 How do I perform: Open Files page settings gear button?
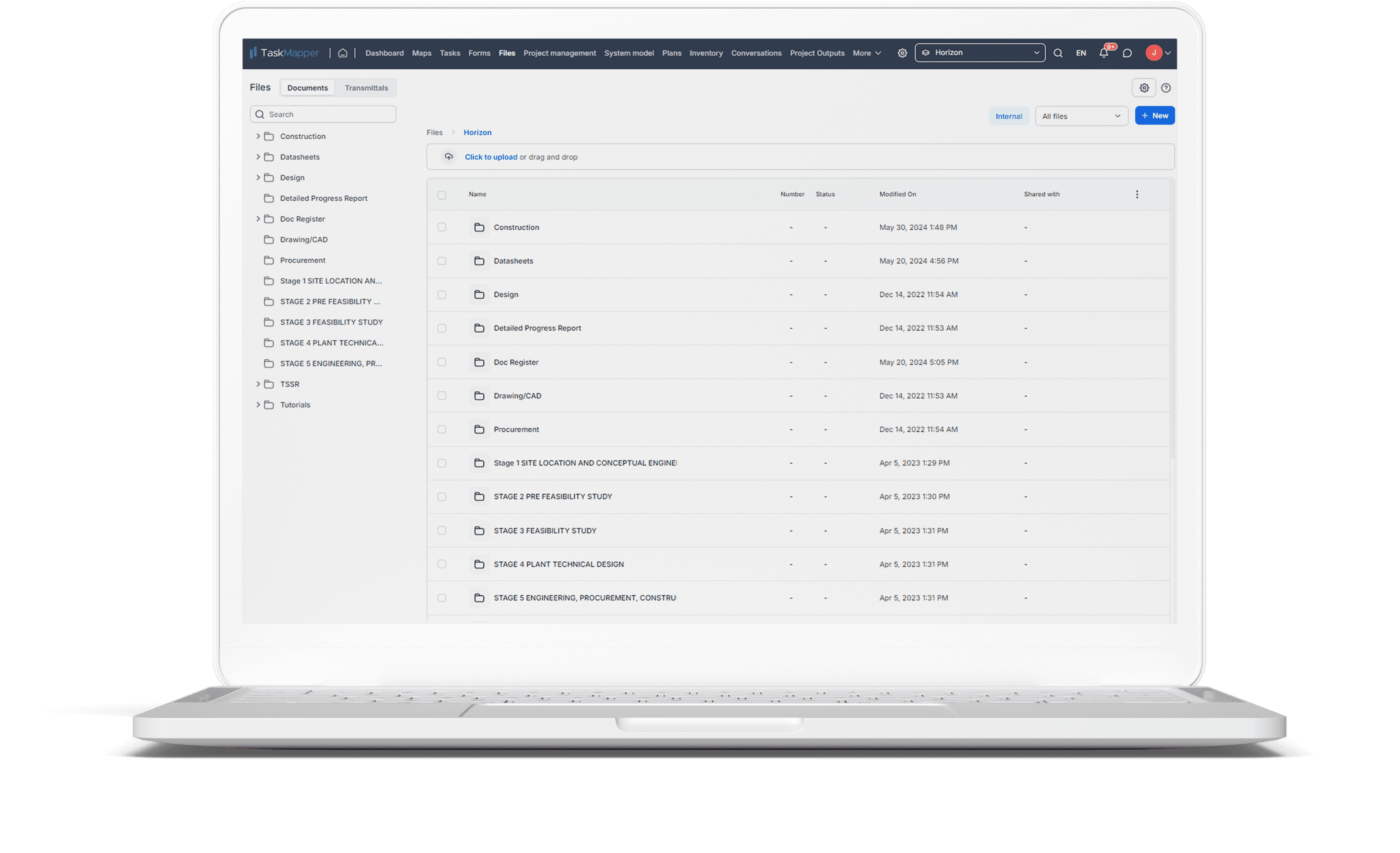click(x=1144, y=87)
